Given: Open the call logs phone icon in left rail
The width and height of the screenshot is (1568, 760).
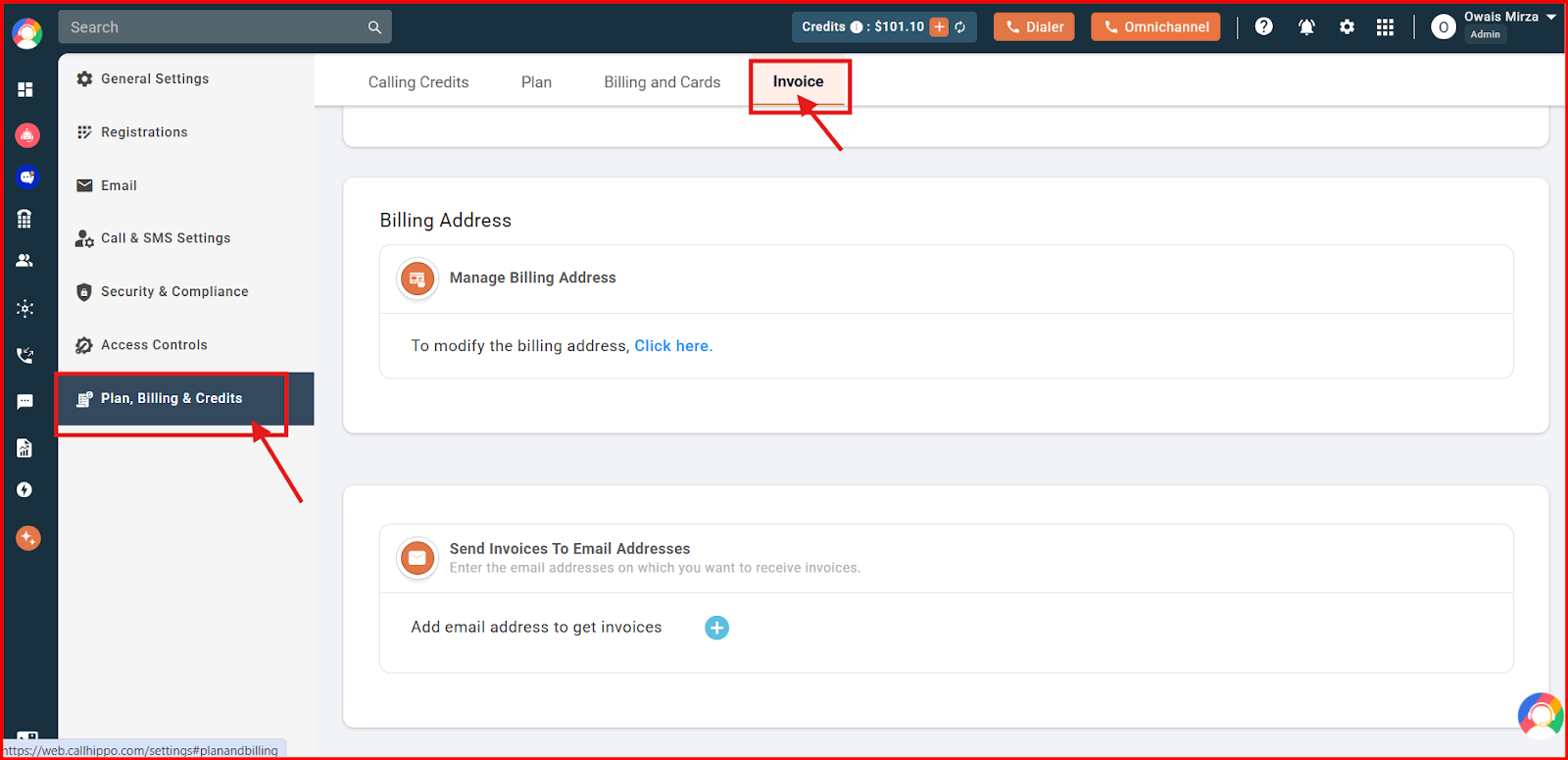Looking at the screenshot, I should pyautogui.click(x=25, y=355).
